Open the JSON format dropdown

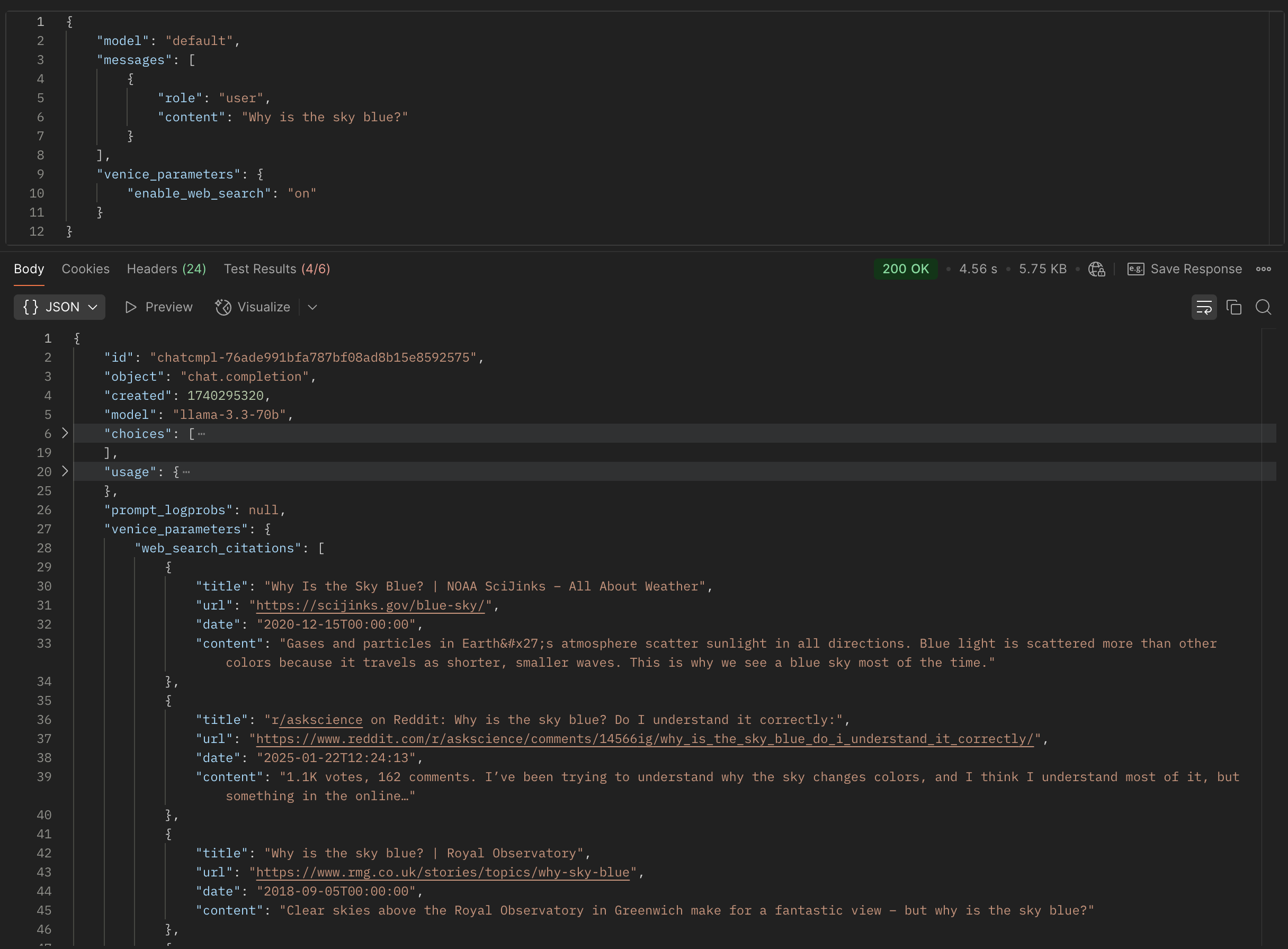point(59,307)
